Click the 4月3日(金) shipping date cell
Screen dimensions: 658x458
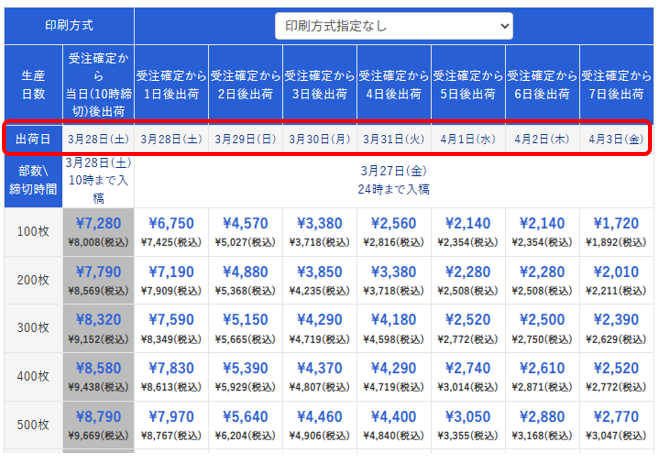click(x=617, y=138)
